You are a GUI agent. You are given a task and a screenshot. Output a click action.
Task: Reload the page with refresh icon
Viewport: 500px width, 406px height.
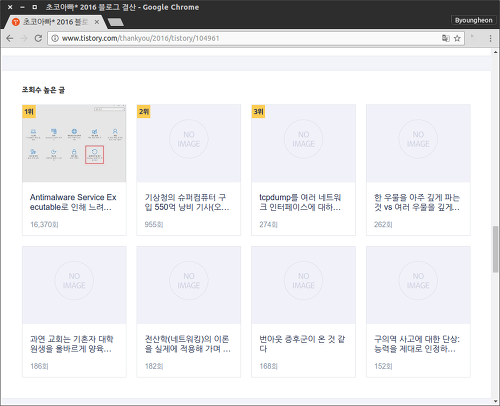pos(38,38)
